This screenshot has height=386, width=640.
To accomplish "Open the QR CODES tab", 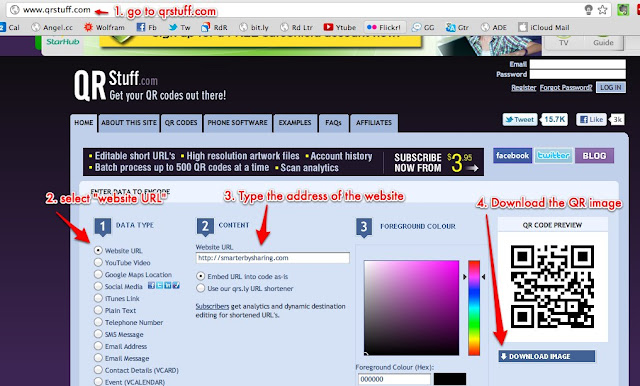I will point(181,123).
